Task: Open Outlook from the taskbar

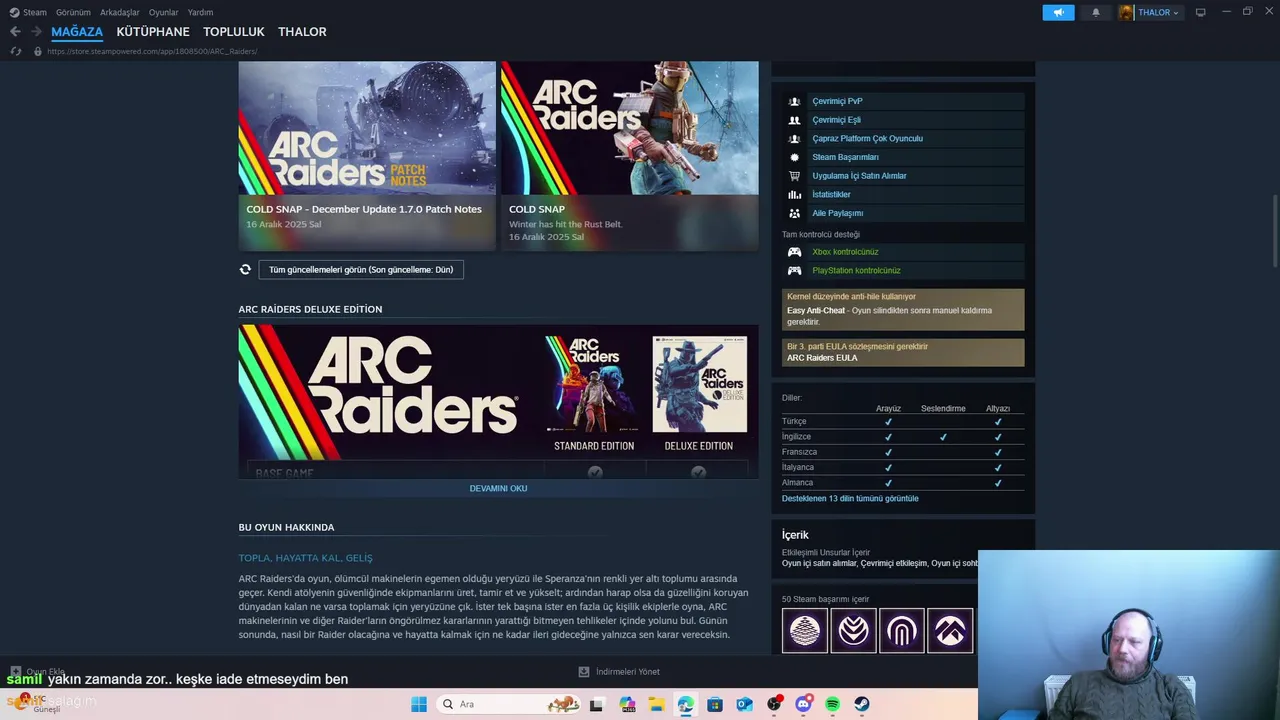Action: [744, 704]
